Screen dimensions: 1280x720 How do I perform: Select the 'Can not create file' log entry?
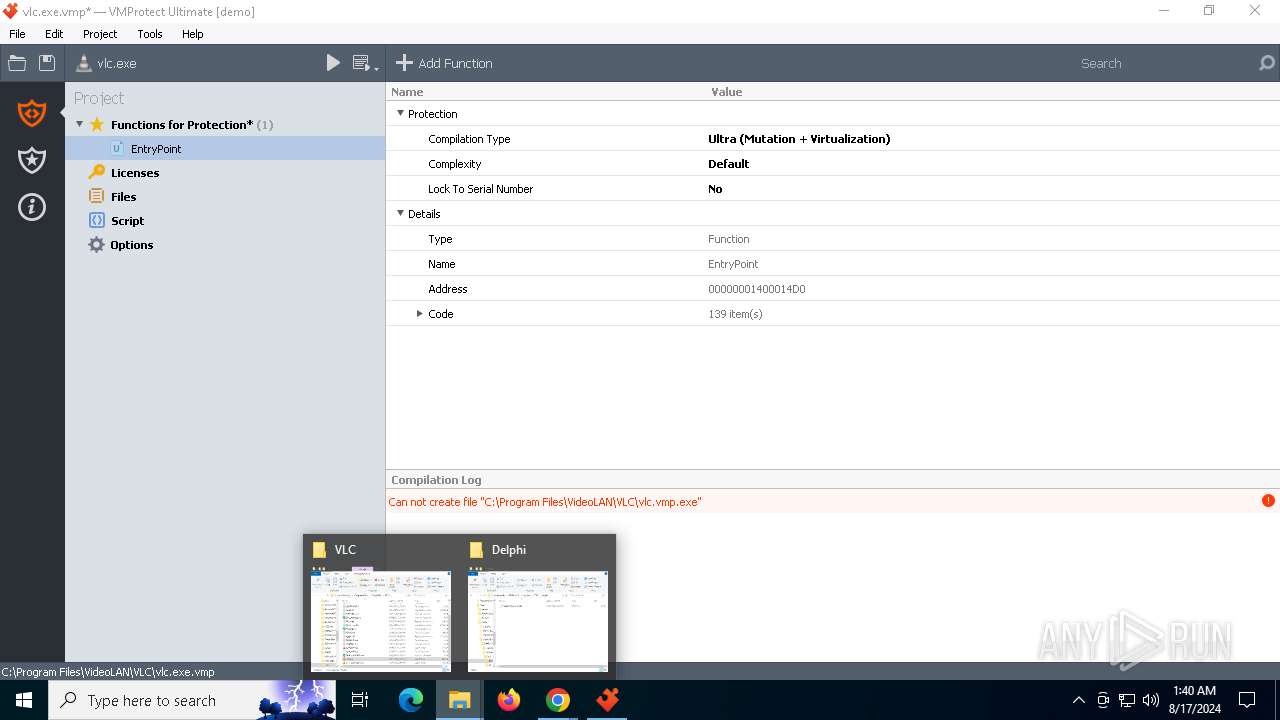click(545, 502)
